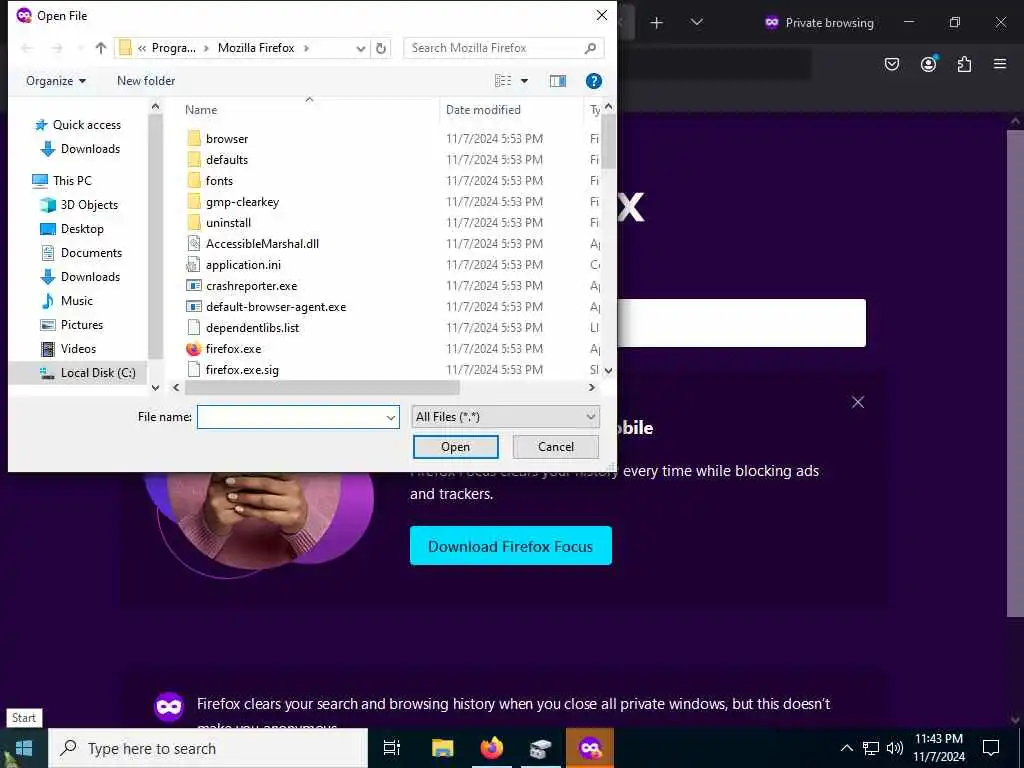Select the gmp-clearkey folder
Image resolution: width=1024 pixels, height=768 pixels.
click(x=242, y=202)
